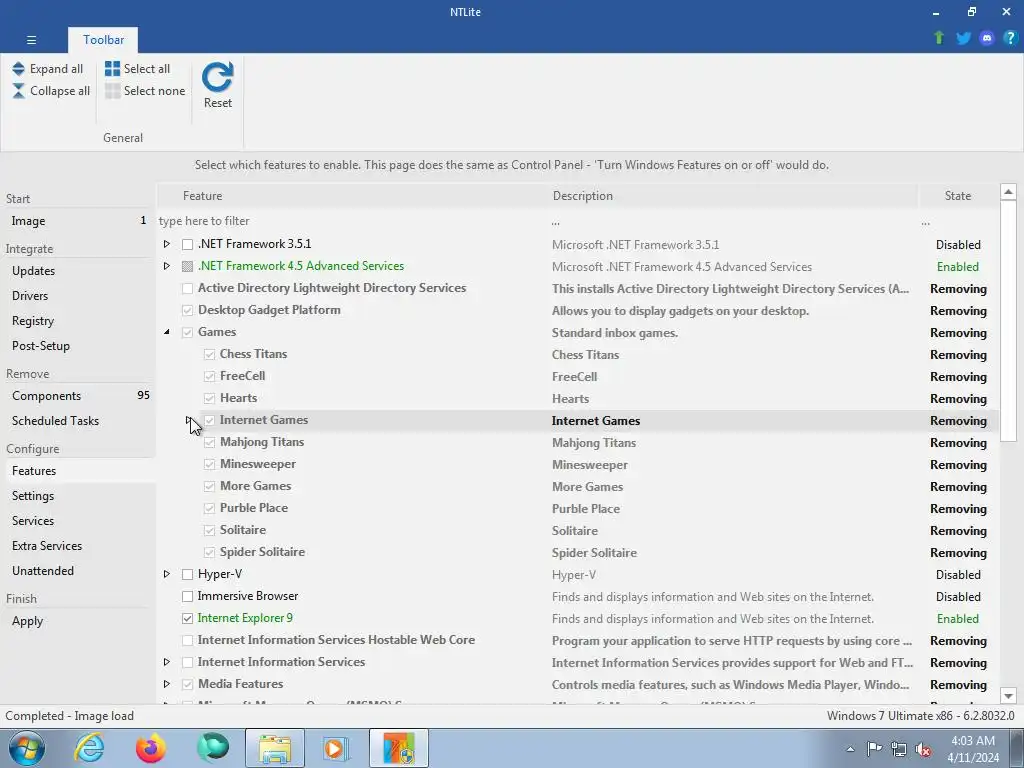The image size is (1024, 768).
Task: Open the Toolbar tab
Action: [x=103, y=40]
